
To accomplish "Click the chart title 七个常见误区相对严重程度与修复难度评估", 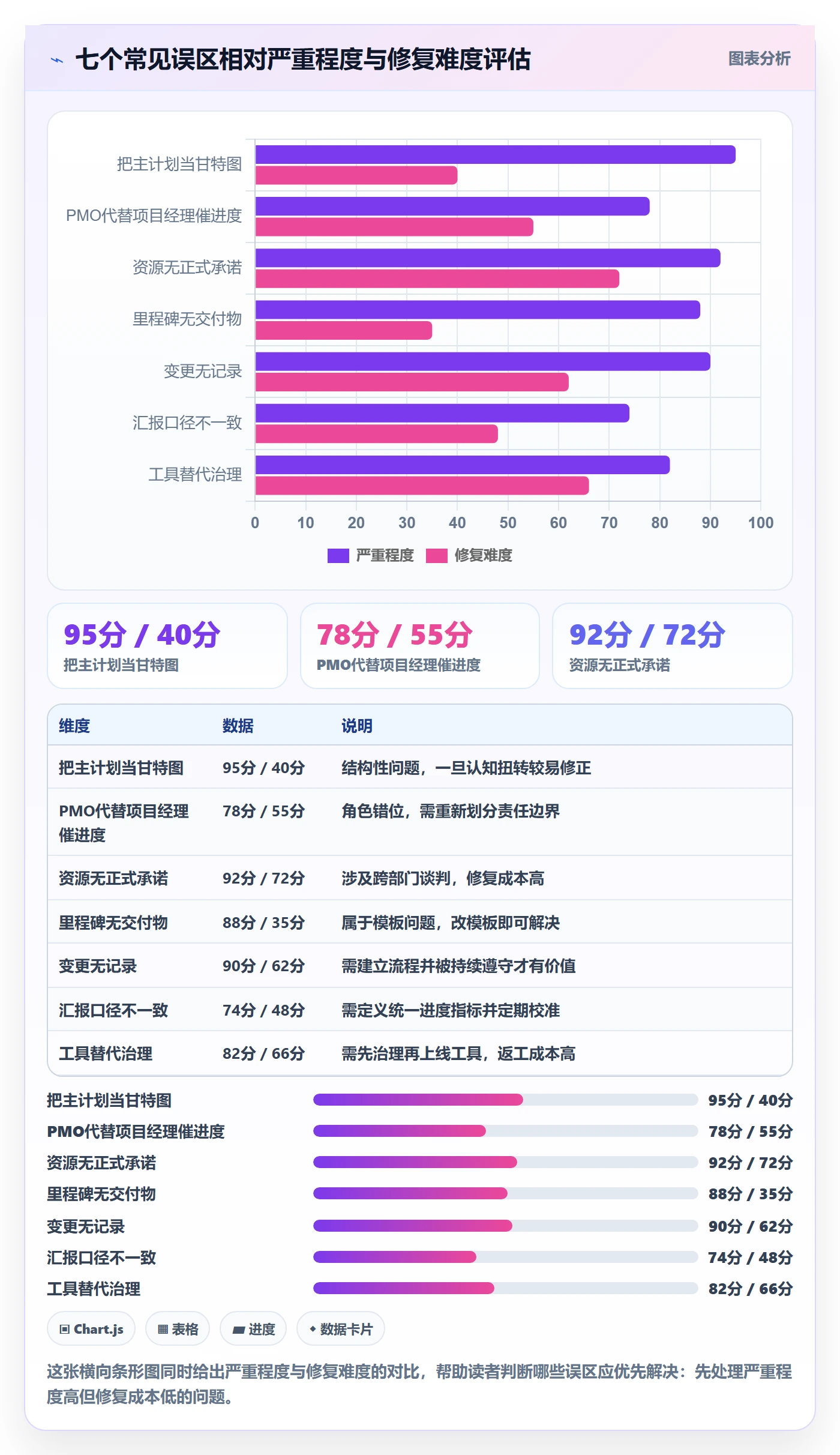I will click(303, 59).
